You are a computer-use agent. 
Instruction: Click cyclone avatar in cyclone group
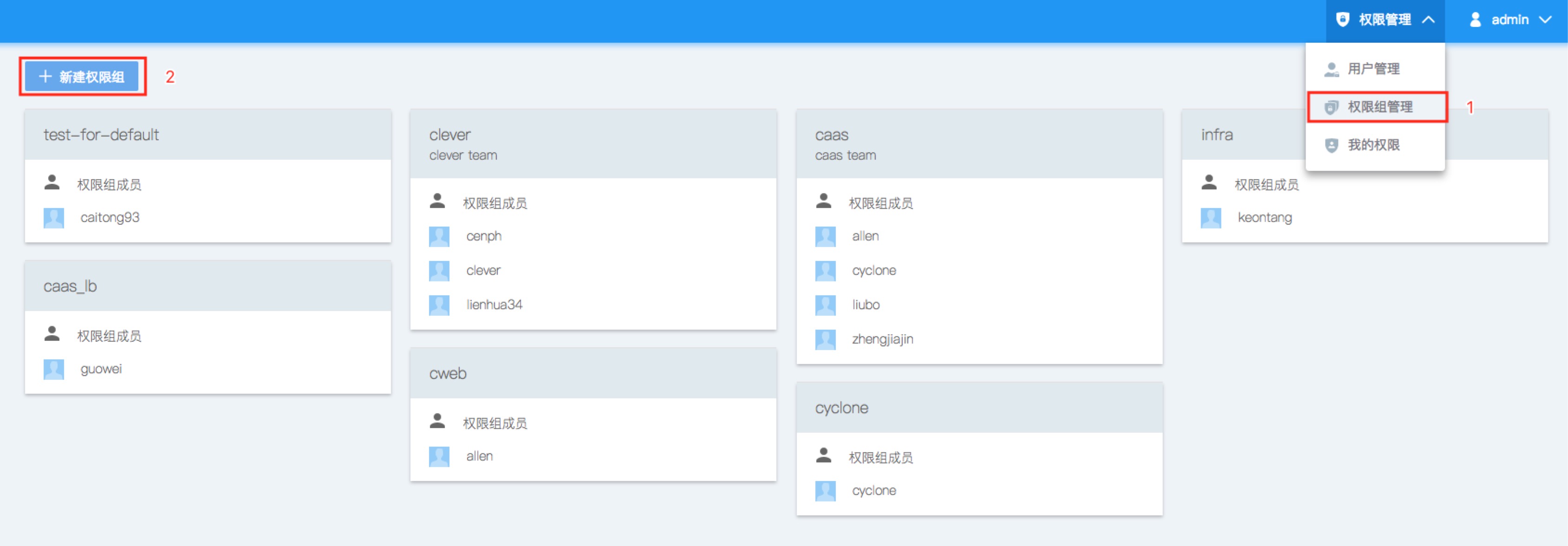(825, 491)
